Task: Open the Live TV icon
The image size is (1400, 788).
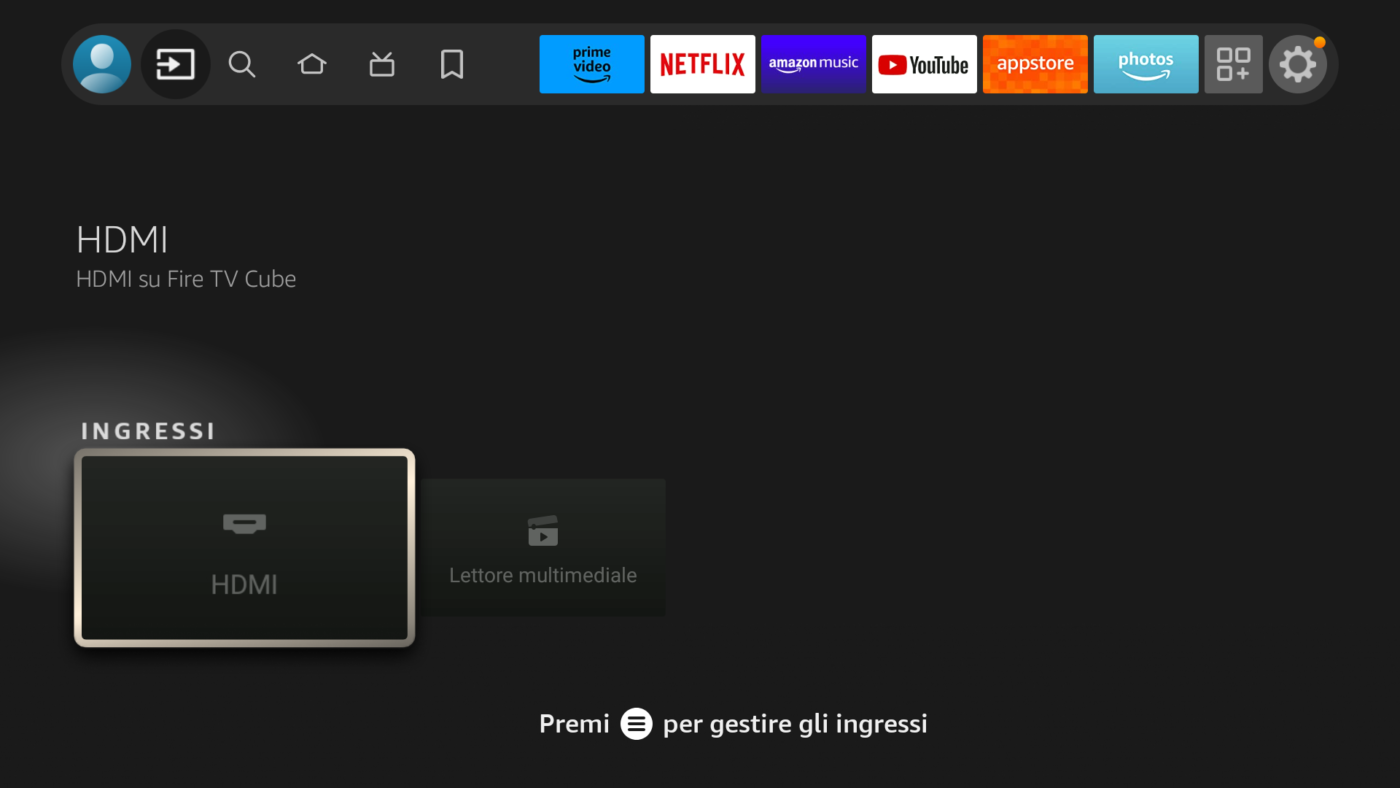Action: 381,64
